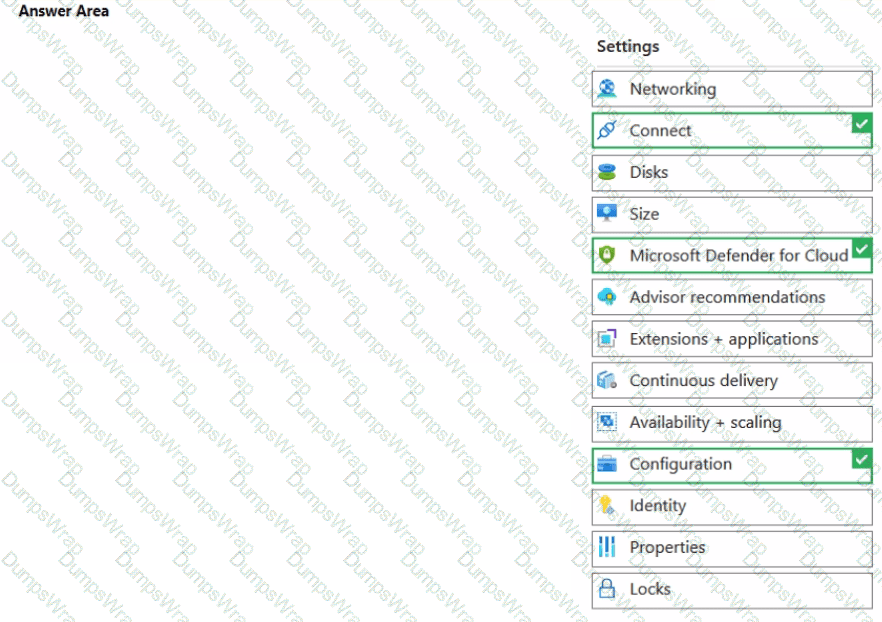Viewport: 882px width, 622px height.
Task: Select the Properties settings item
Action: point(667,547)
